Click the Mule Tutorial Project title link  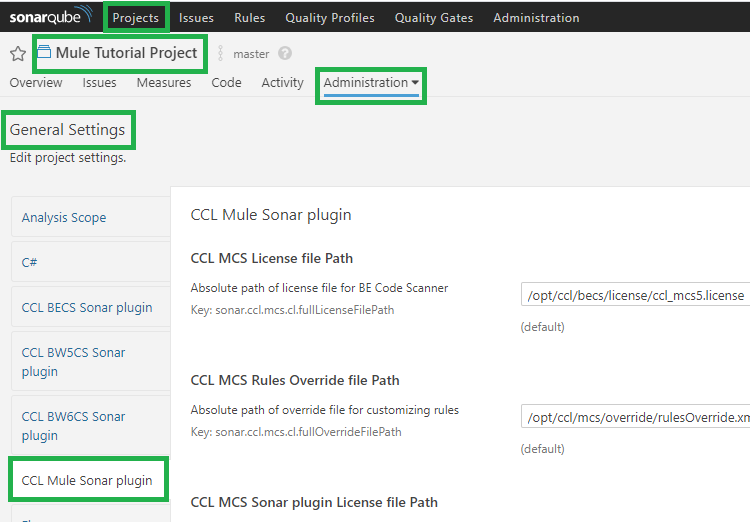126,53
